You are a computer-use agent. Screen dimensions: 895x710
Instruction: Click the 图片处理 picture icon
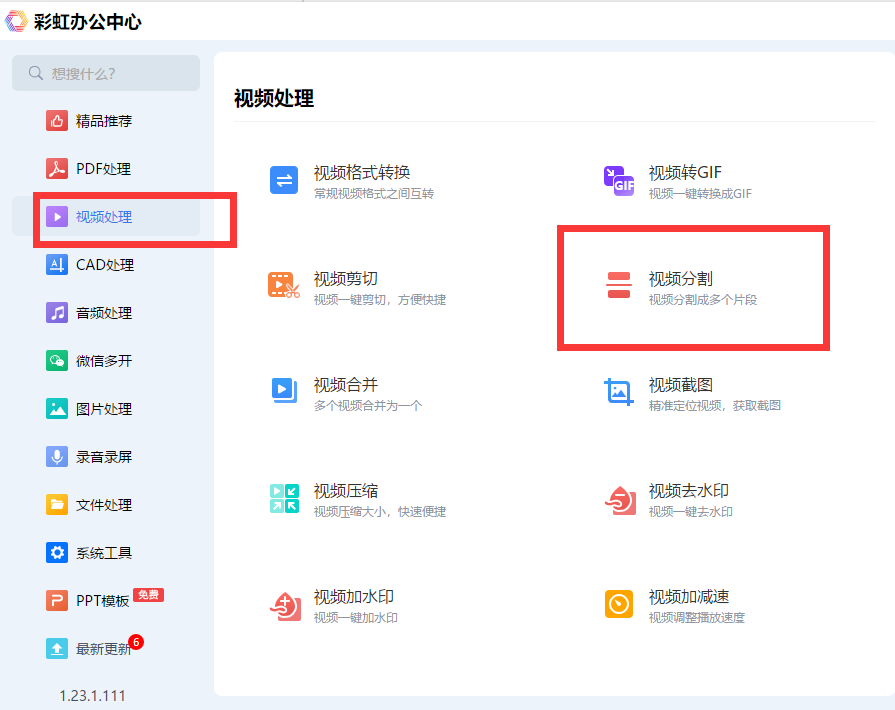click(57, 409)
